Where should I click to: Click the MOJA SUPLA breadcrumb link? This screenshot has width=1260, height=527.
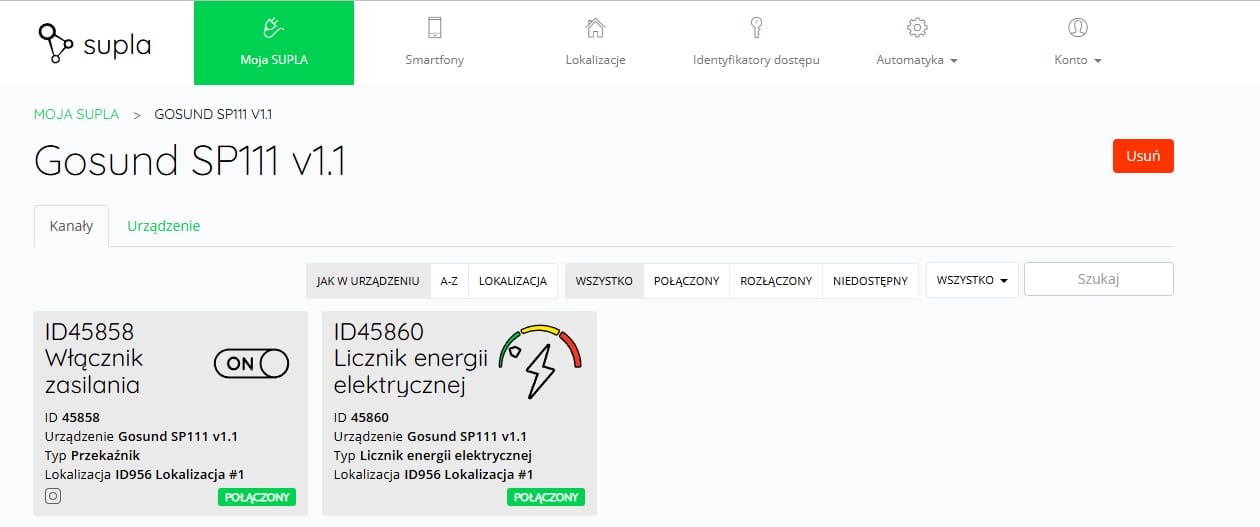pyautogui.click(x=76, y=114)
